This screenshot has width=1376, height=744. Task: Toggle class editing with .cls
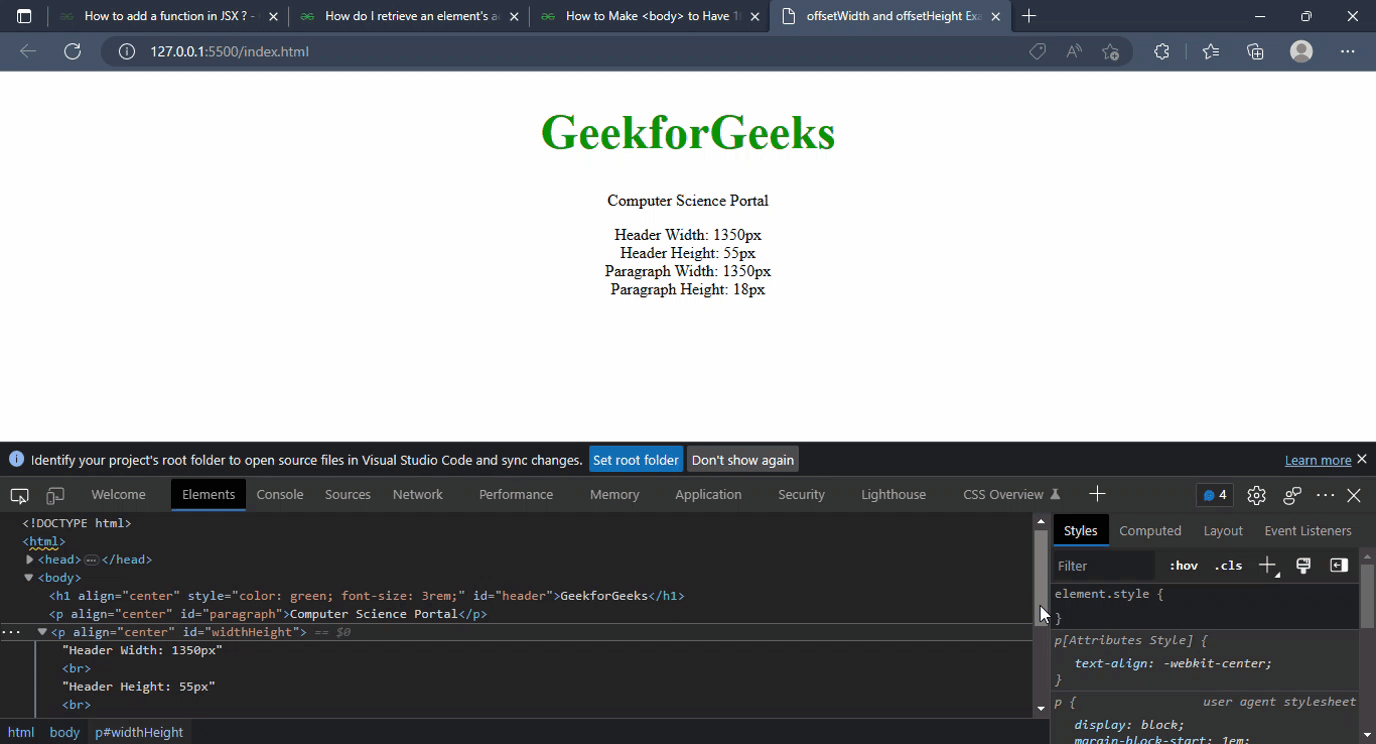(1228, 565)
